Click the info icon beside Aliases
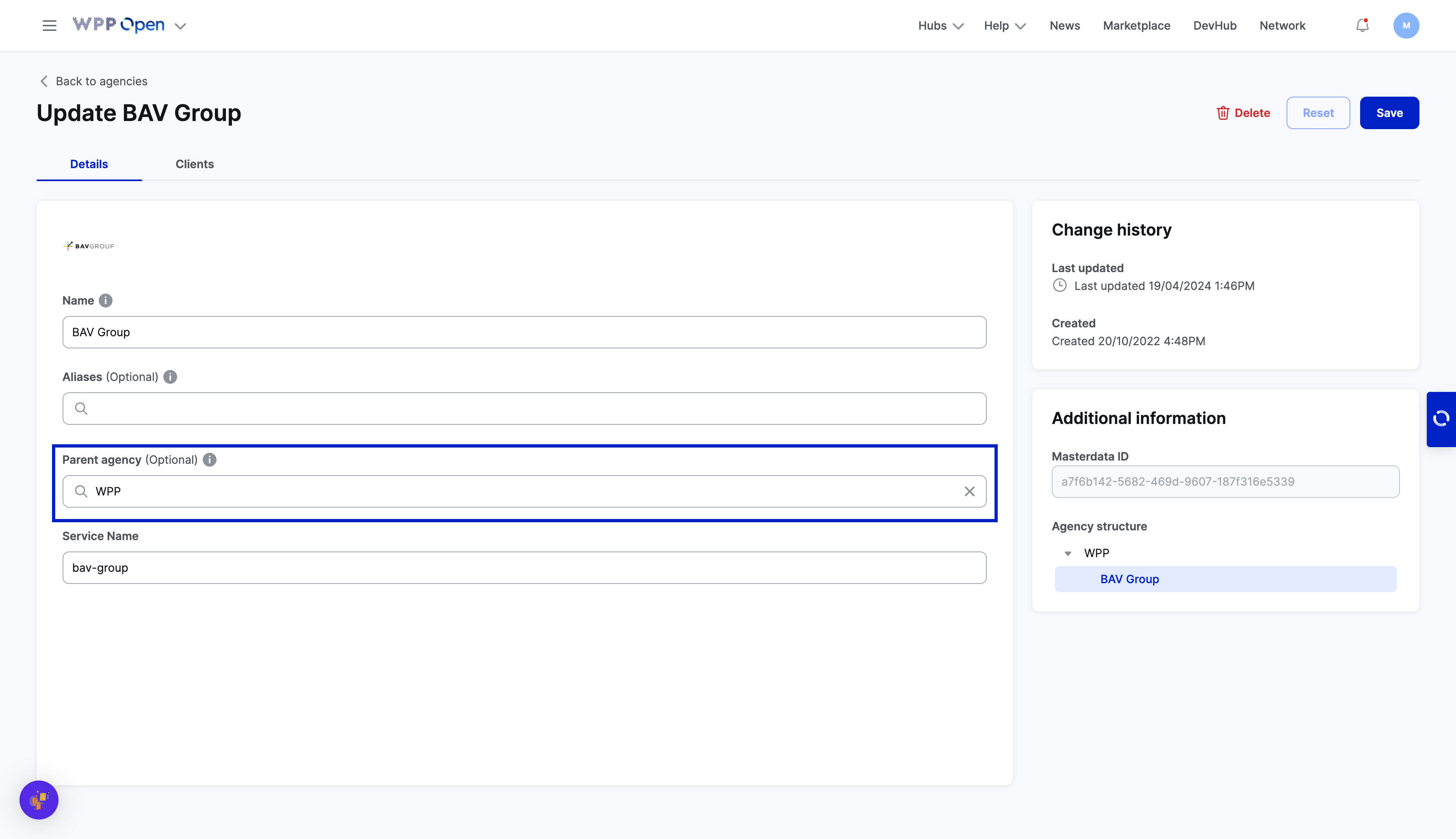 [170, 377]
